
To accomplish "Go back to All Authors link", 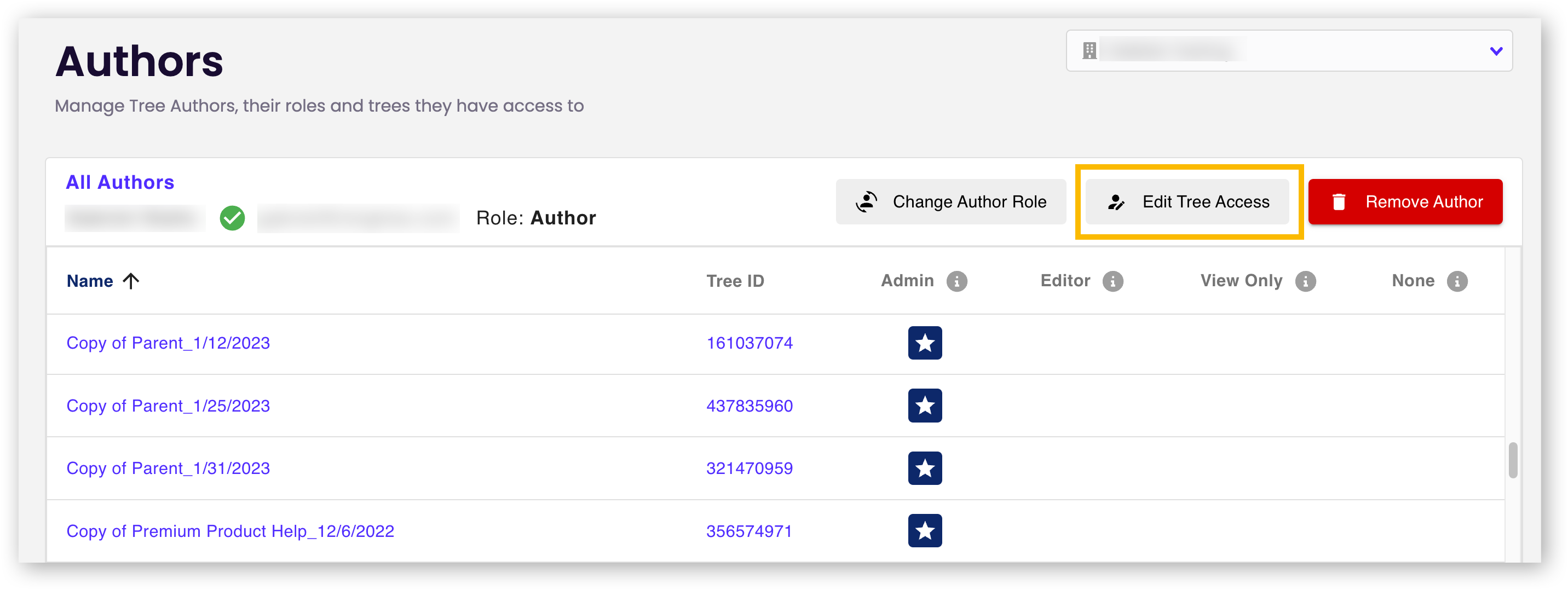I will [x=120, y=182].
